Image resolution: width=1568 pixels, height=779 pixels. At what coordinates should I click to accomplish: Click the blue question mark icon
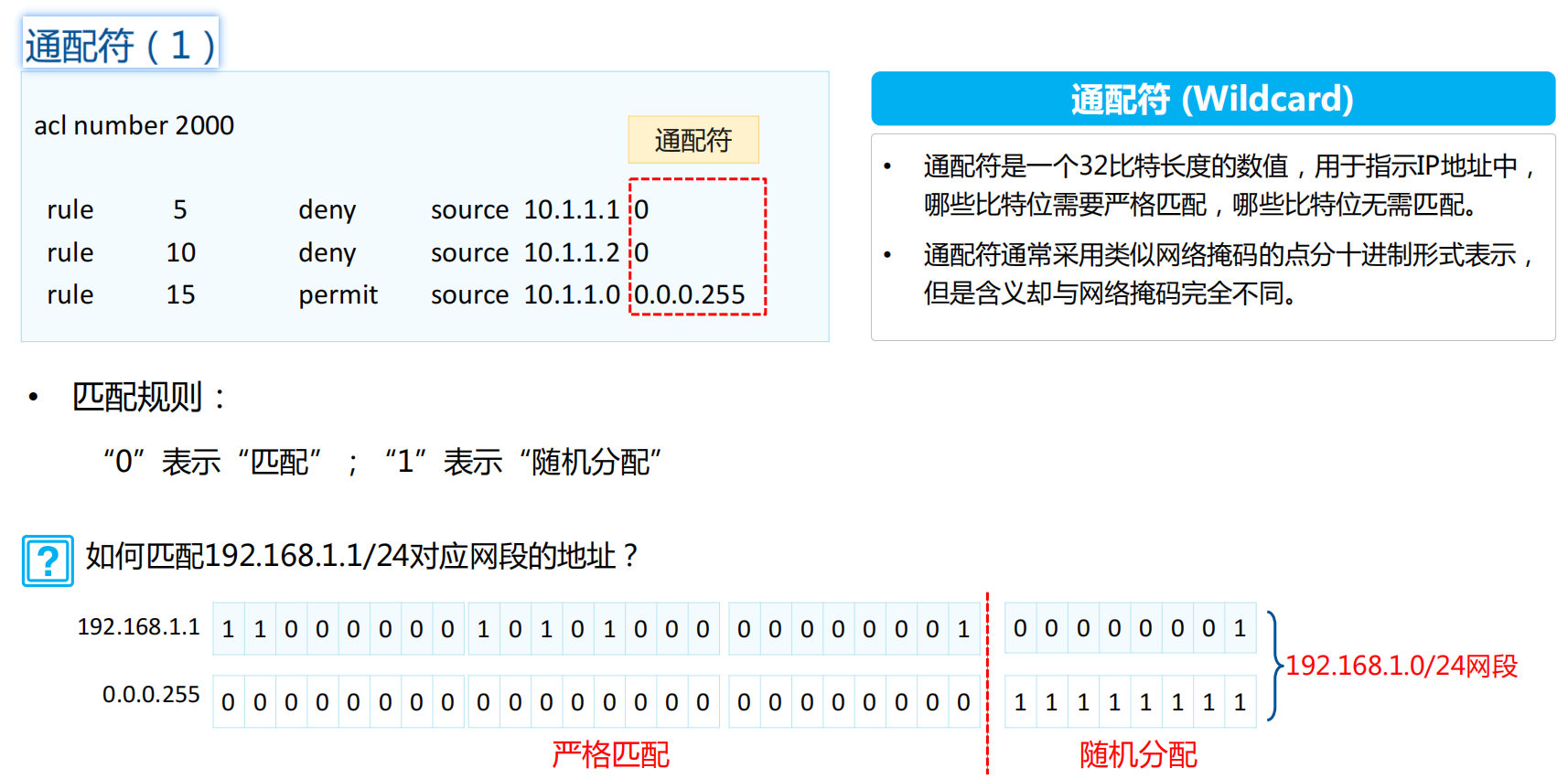(48, 560)
